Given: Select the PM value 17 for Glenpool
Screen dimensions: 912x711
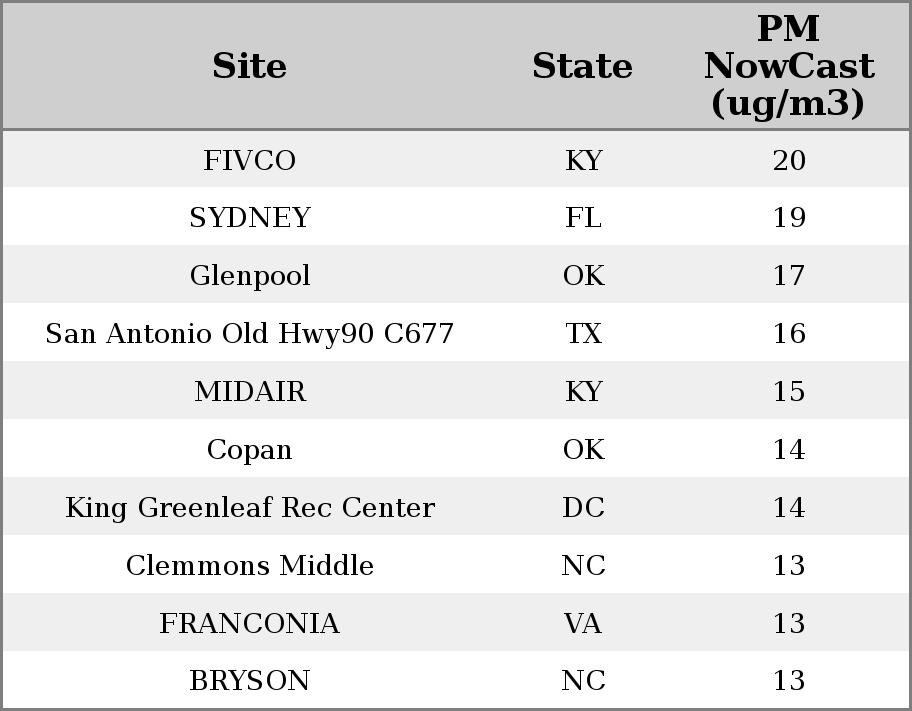Looking at the screenshot, I should coord(789,276).
